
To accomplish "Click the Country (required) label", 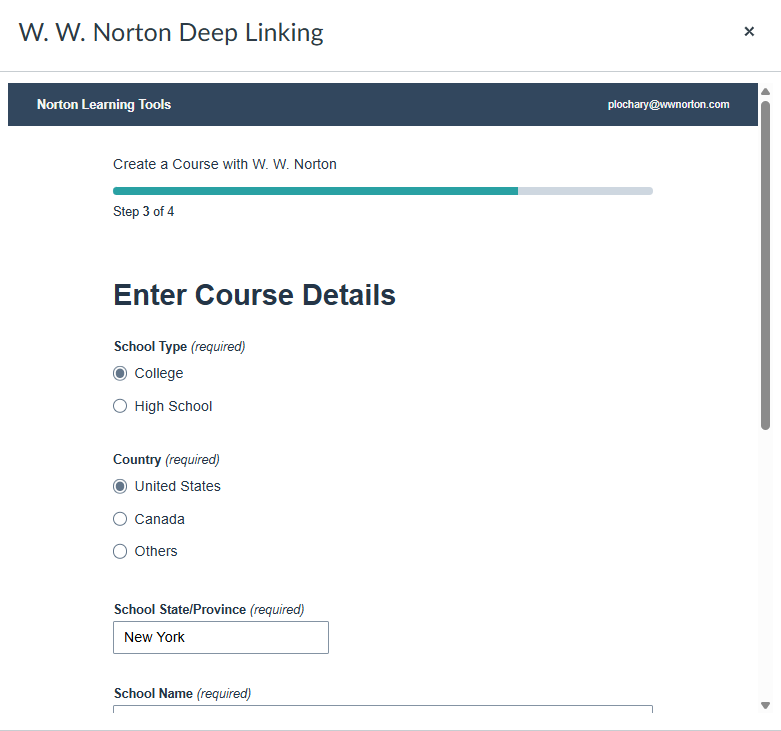I will pyautogui.click(x=166, y=460).
